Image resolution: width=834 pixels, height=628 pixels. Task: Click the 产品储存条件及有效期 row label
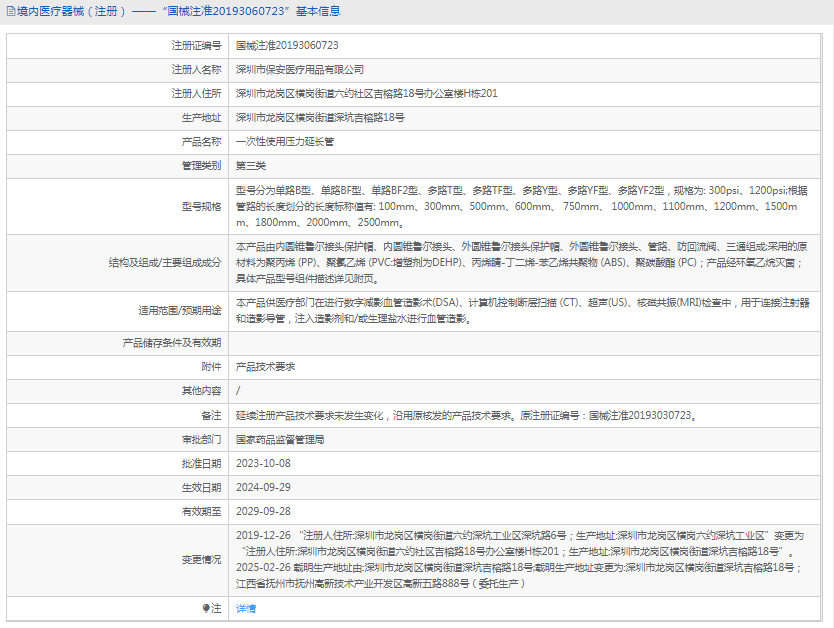click(x=172, y=343)
